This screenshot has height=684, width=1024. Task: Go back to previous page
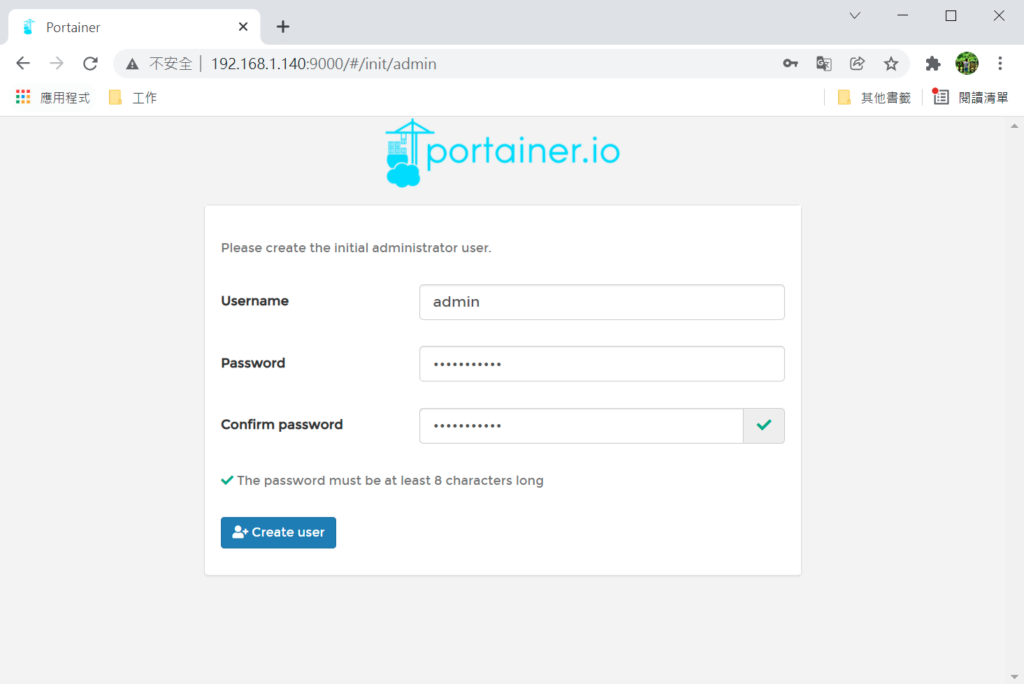(x=23, y=64)
